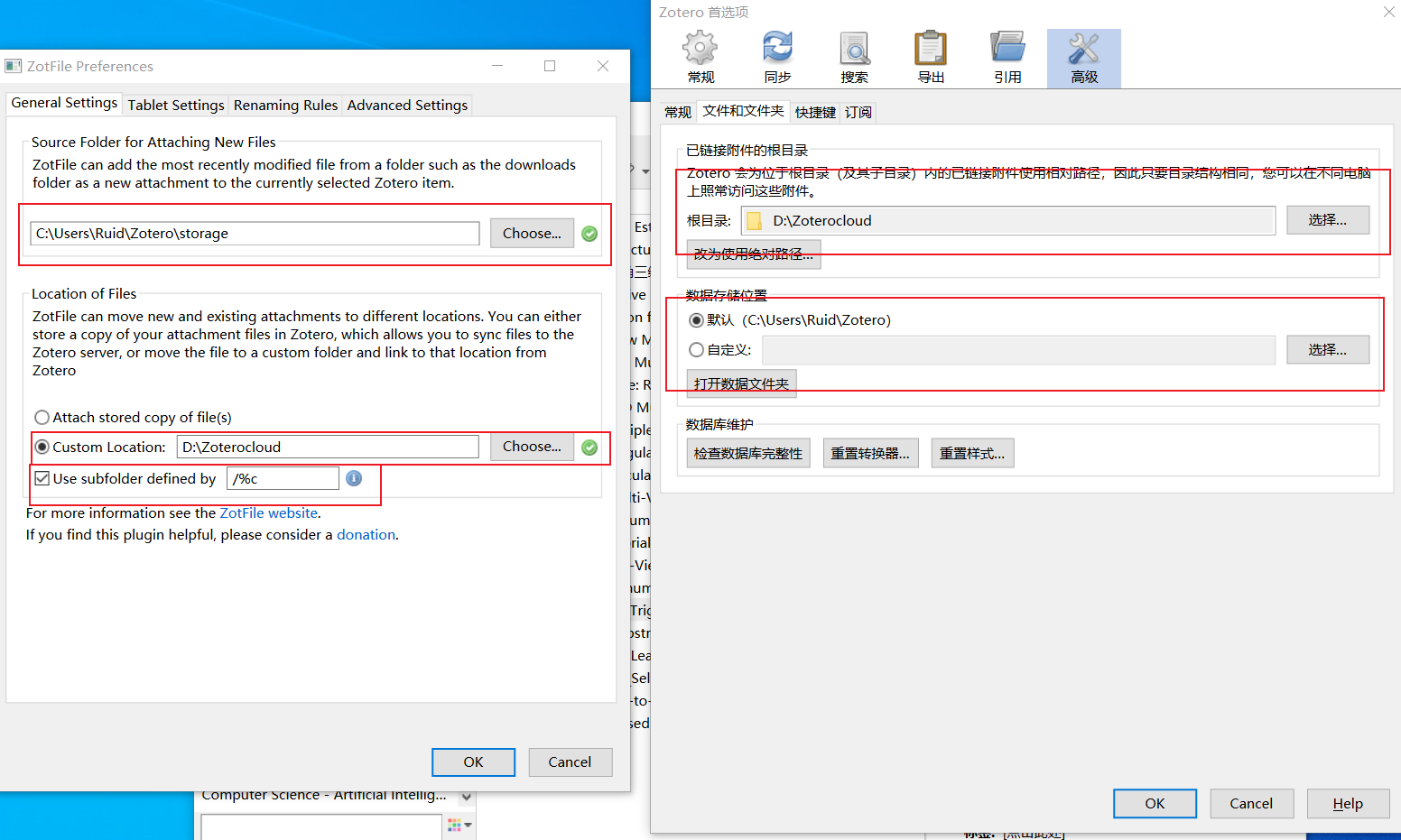Click Cancel in ZotFile Preferences
1401x840 pixels.
pos(570,762)
